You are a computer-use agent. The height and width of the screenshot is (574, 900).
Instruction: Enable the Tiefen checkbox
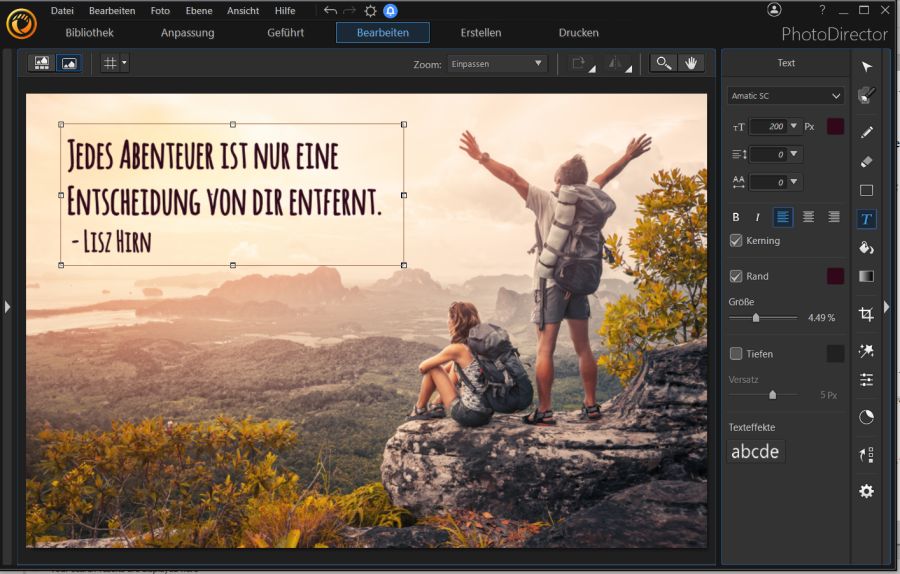[736, 354]
